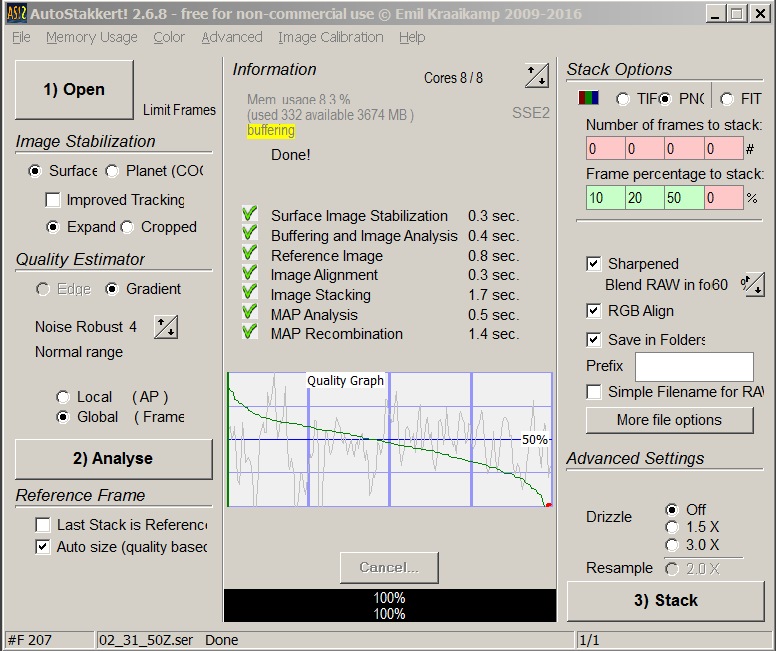Enable Simple Filename for RAW
The image size is (776, 651).
tap(593, 392)
